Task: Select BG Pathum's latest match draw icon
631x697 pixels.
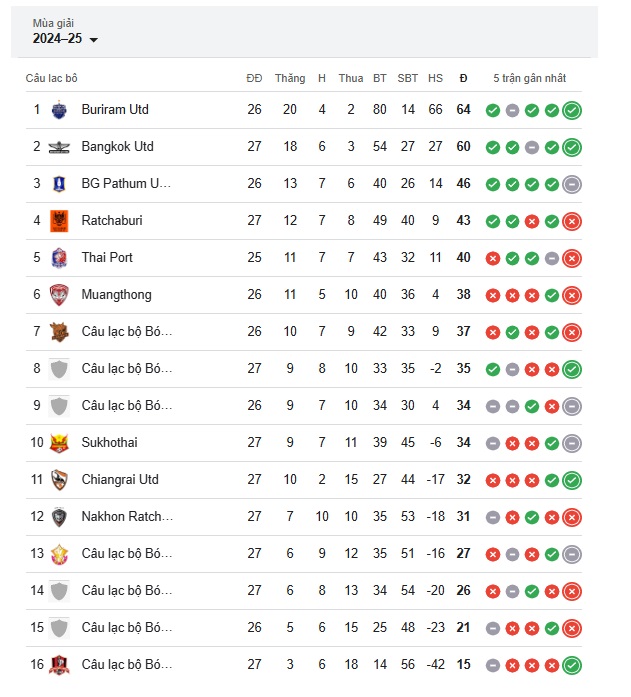Action: click(572, 184)
